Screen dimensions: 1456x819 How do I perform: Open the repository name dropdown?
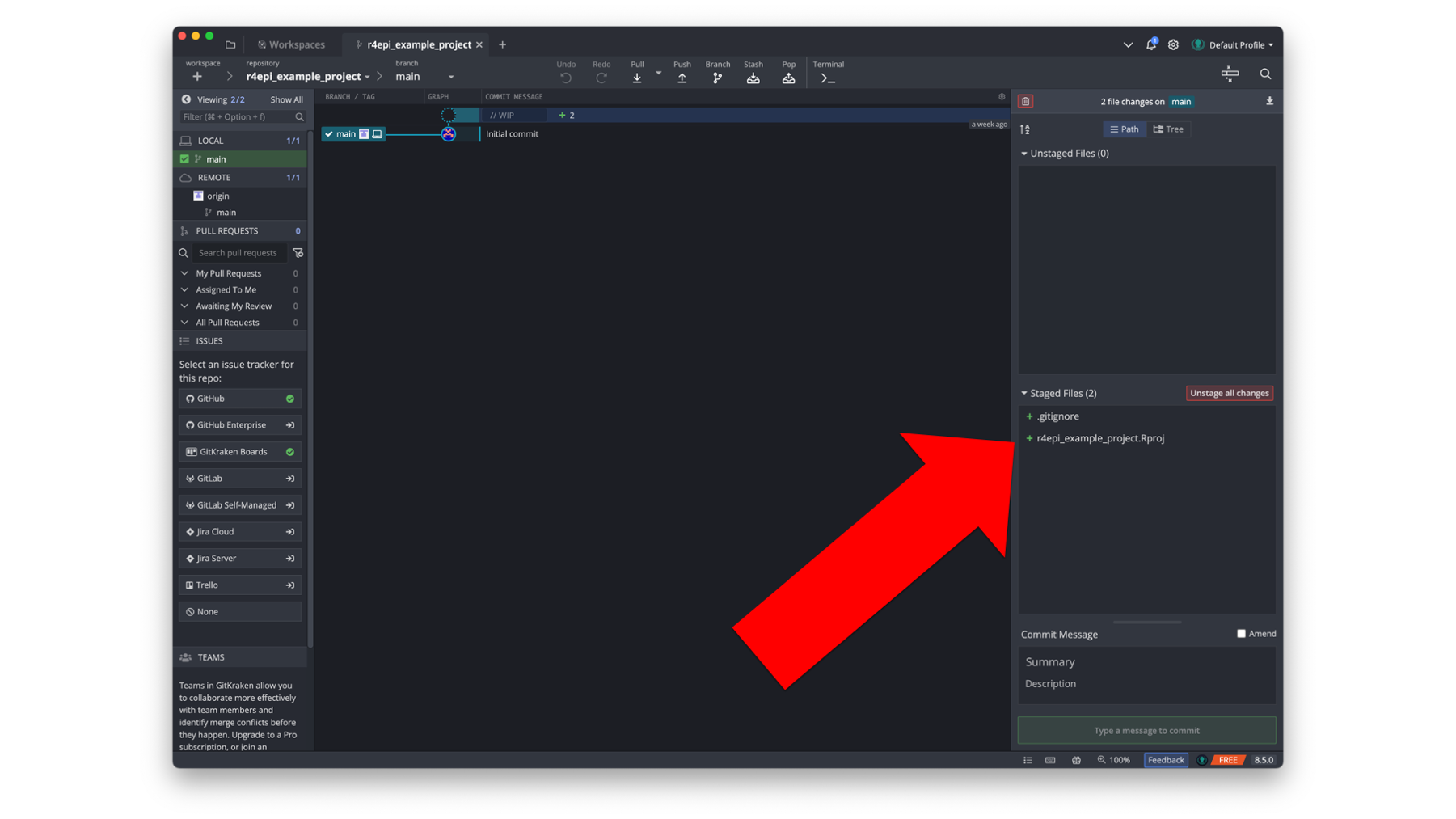click(x=308, y=77)
